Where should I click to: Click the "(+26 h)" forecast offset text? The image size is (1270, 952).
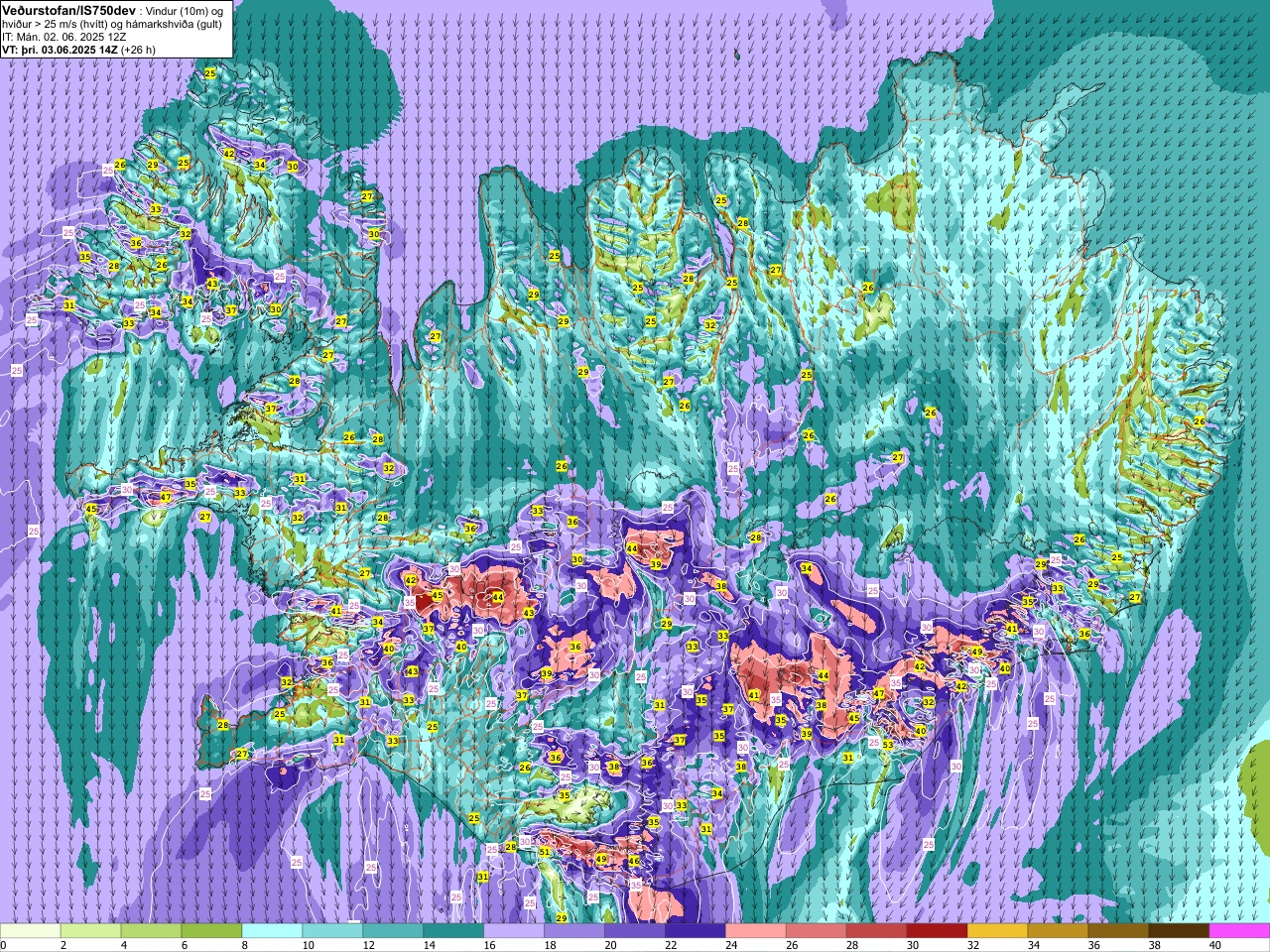click(138, 49)
